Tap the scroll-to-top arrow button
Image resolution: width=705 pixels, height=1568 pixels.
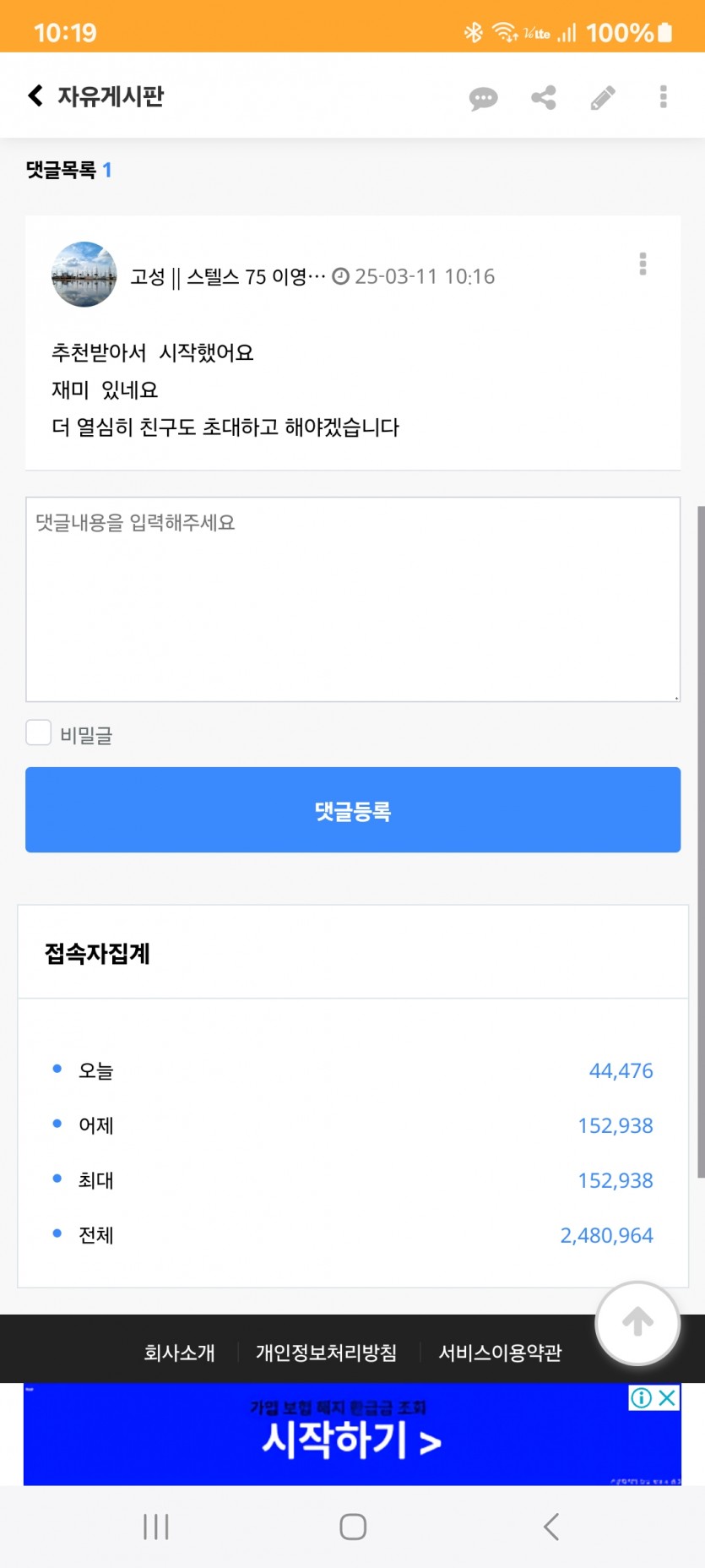coord(638,1323)
